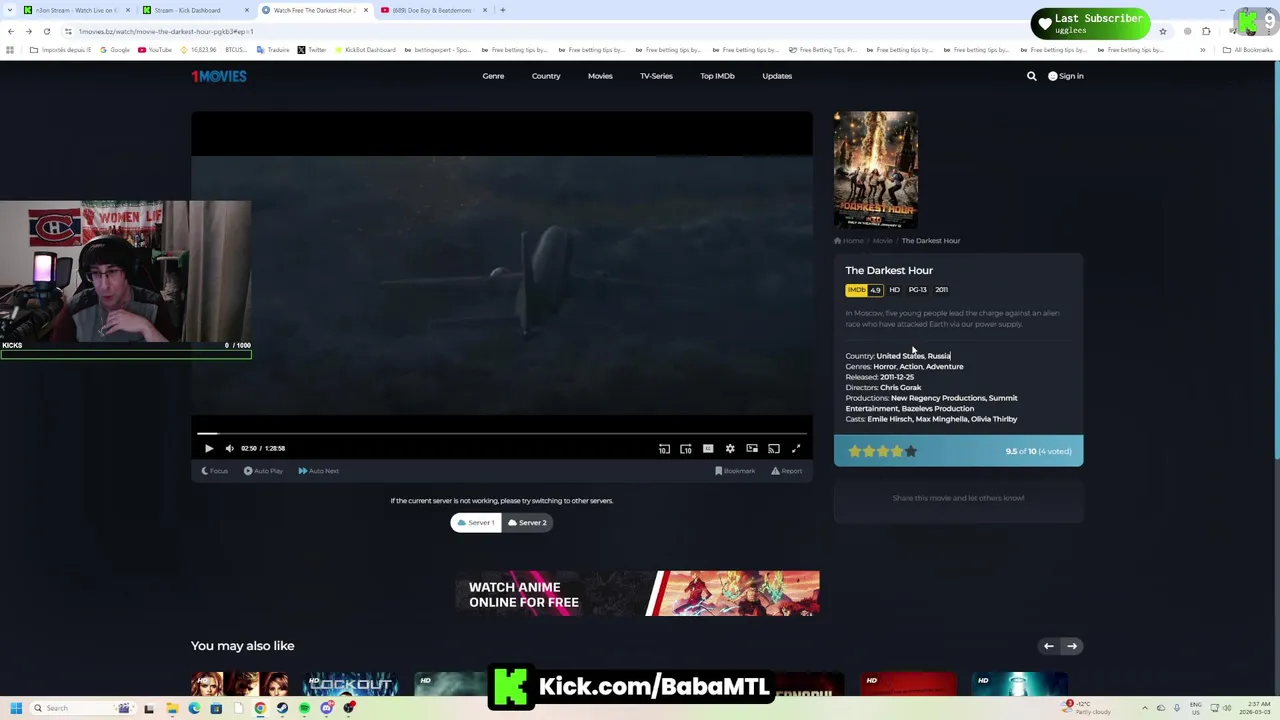Open the Windows Start menu
This screenshot has width=1280, height=720.
point(16,708)
